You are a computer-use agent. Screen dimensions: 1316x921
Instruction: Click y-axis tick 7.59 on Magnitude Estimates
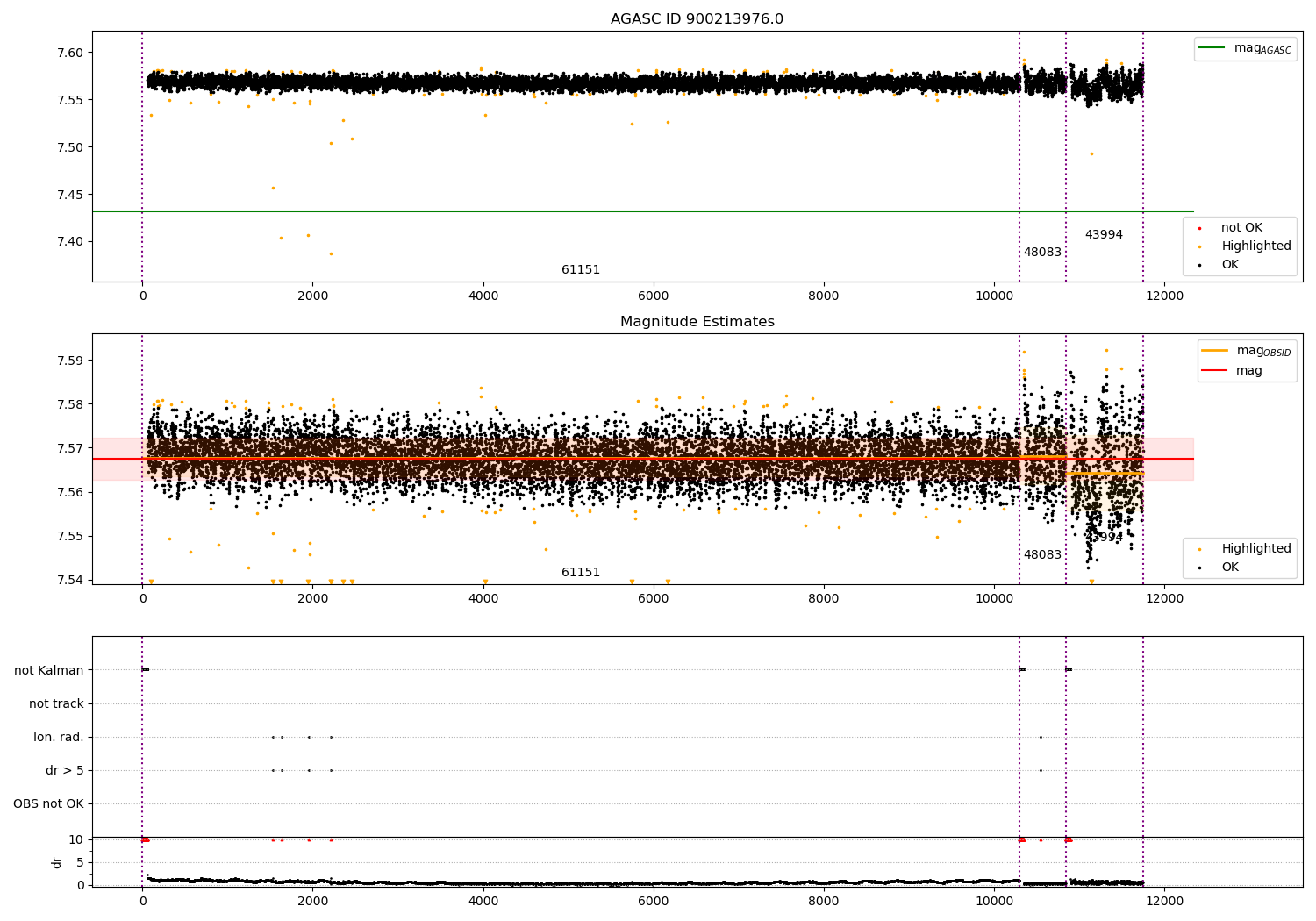(70, 361)
